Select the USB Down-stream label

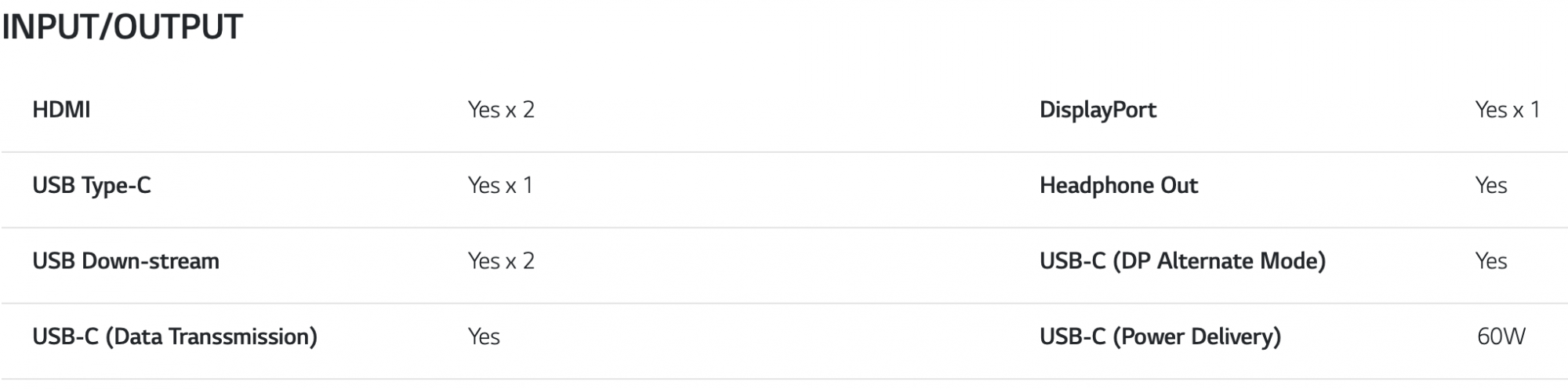point(125,261)
